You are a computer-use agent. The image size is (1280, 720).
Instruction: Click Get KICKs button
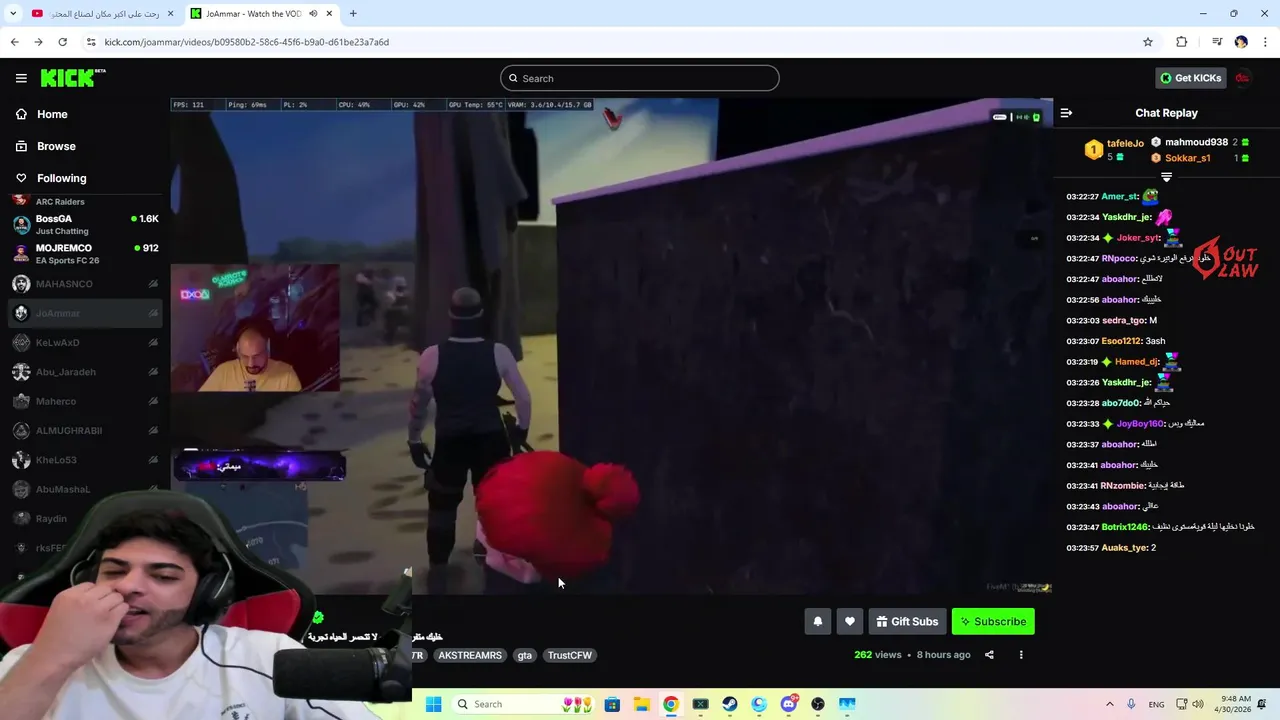(1190, 78)
